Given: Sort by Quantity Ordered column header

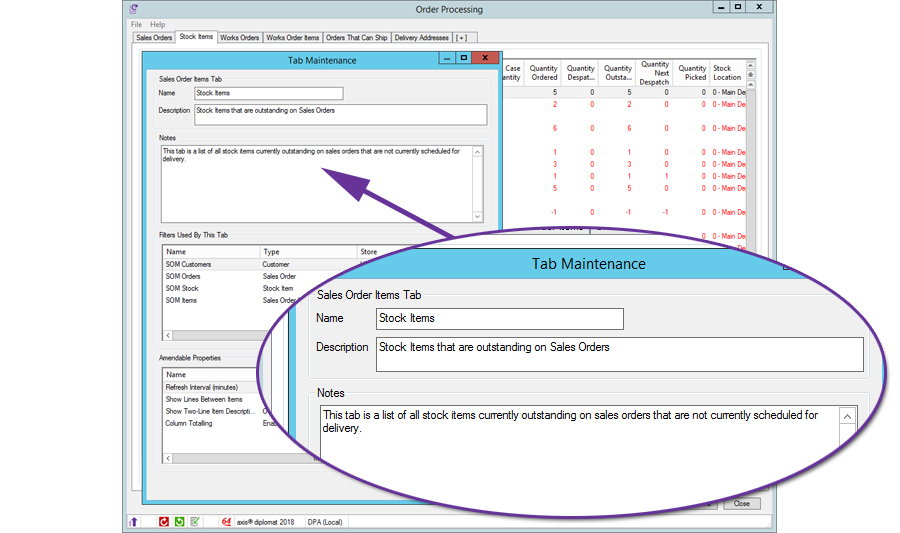Looking at the screenshot, I should (543, 73).
